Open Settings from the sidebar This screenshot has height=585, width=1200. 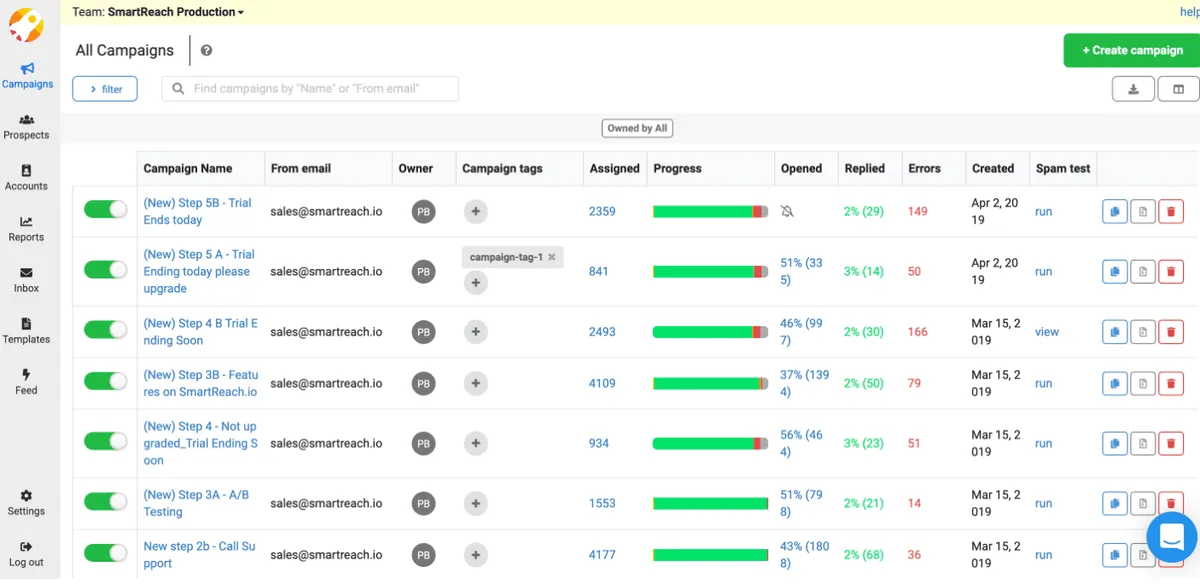pos(27,504)
